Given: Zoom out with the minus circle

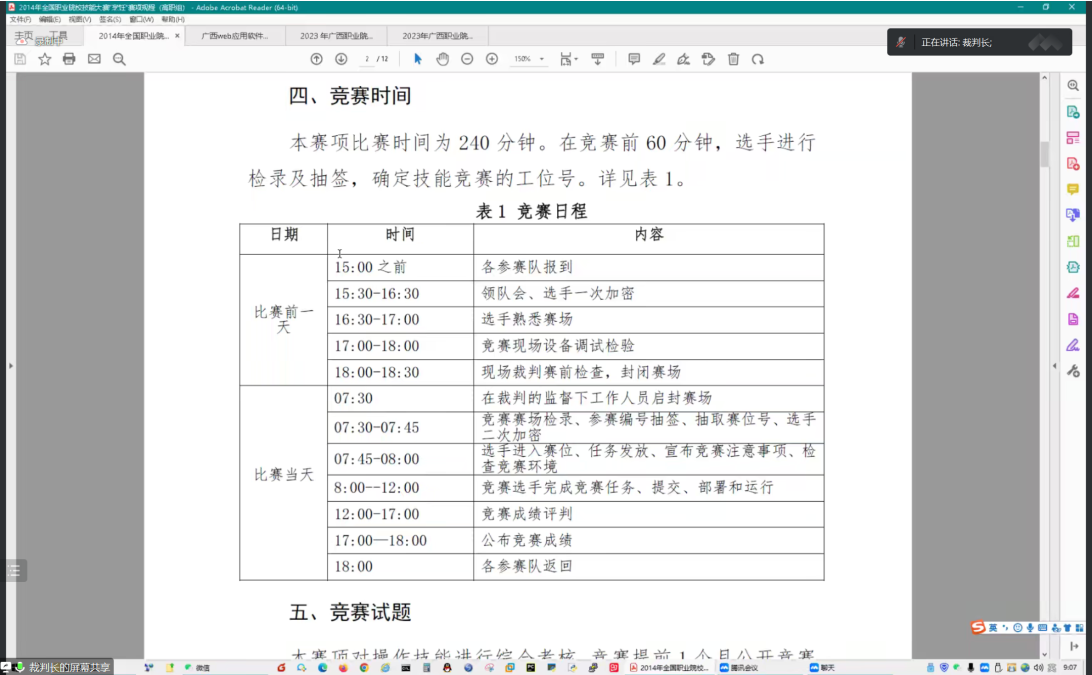Looking at the screenshot, I should (x=467, y=59).
